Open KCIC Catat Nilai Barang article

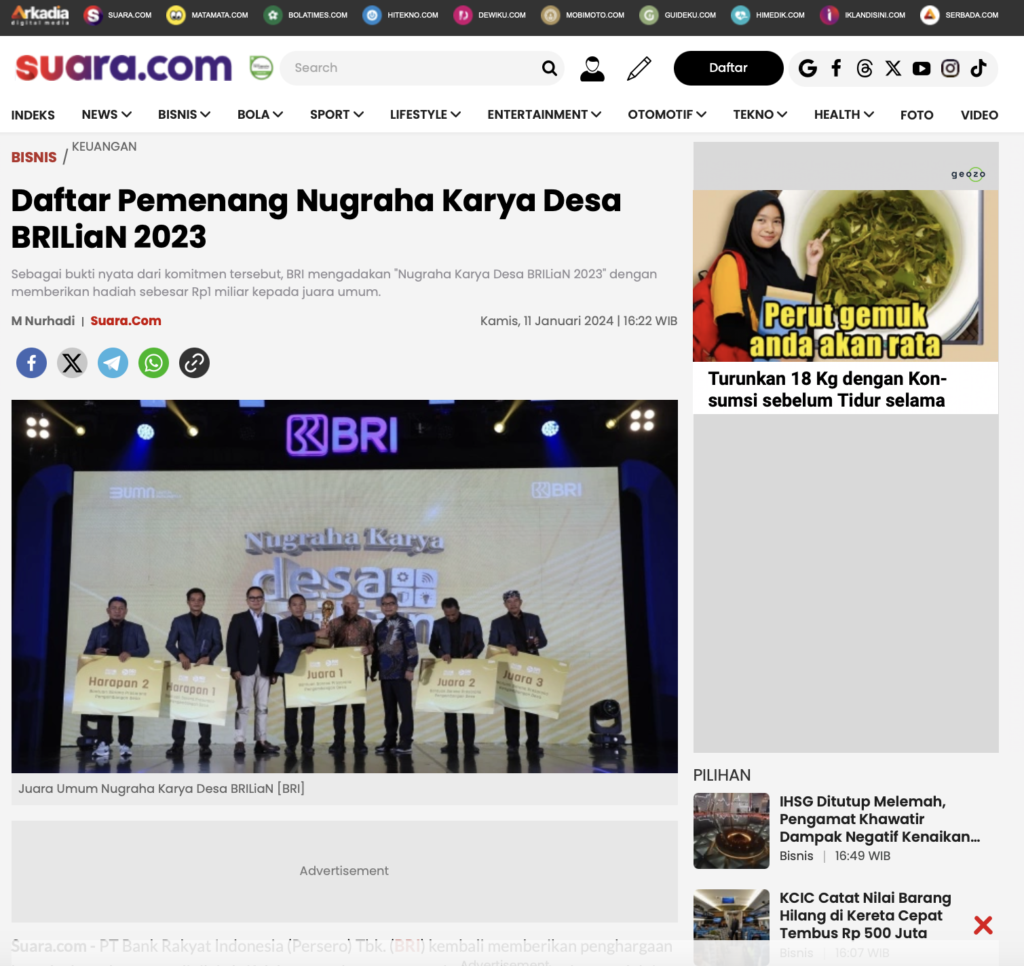coord(865,915)
